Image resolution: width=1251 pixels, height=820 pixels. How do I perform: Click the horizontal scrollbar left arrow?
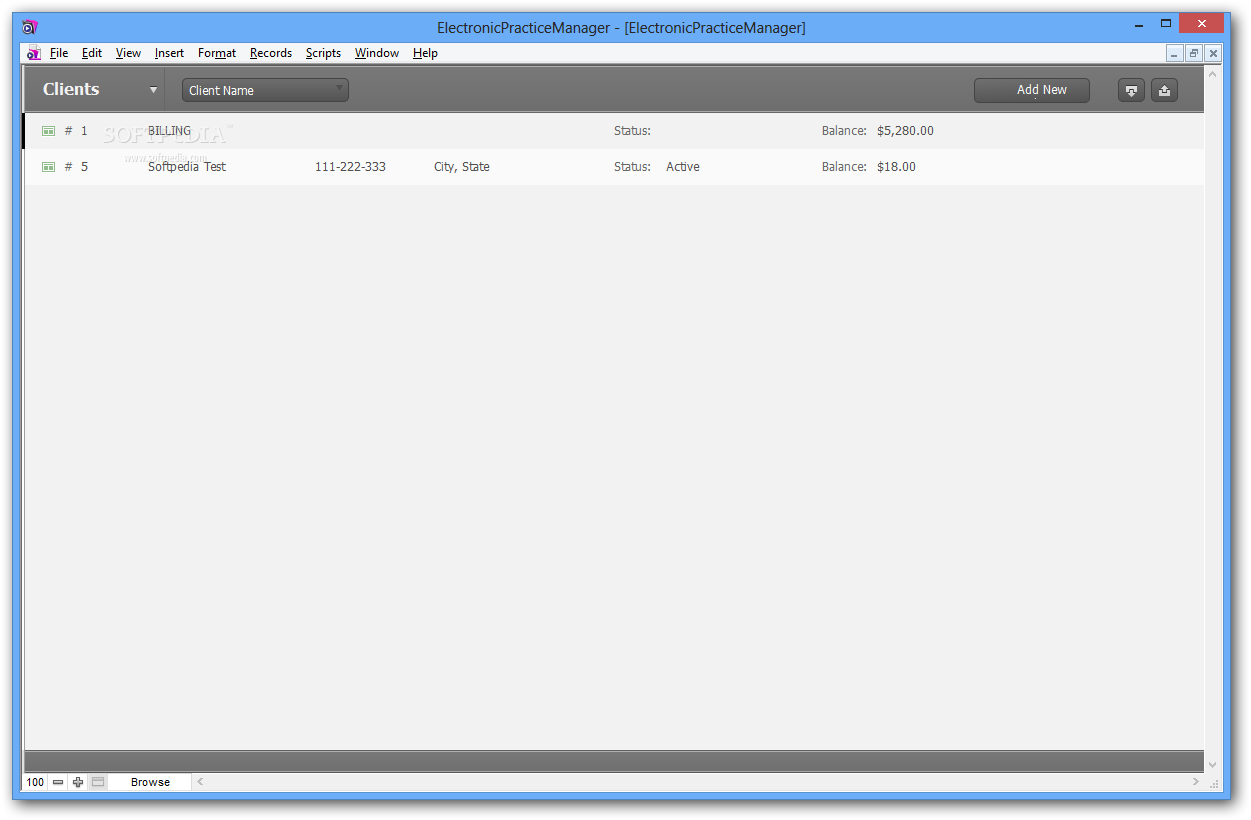pyautogui.click(x=199, y=782)
